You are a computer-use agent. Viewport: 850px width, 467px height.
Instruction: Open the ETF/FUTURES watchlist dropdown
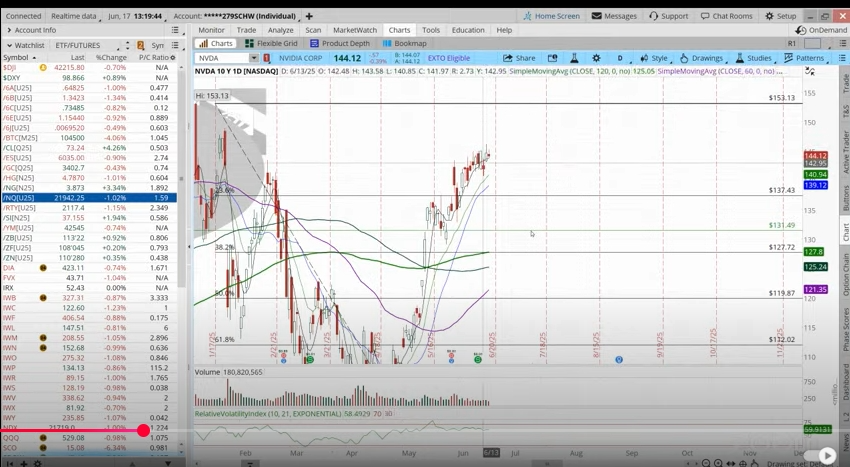coord(85,46)
